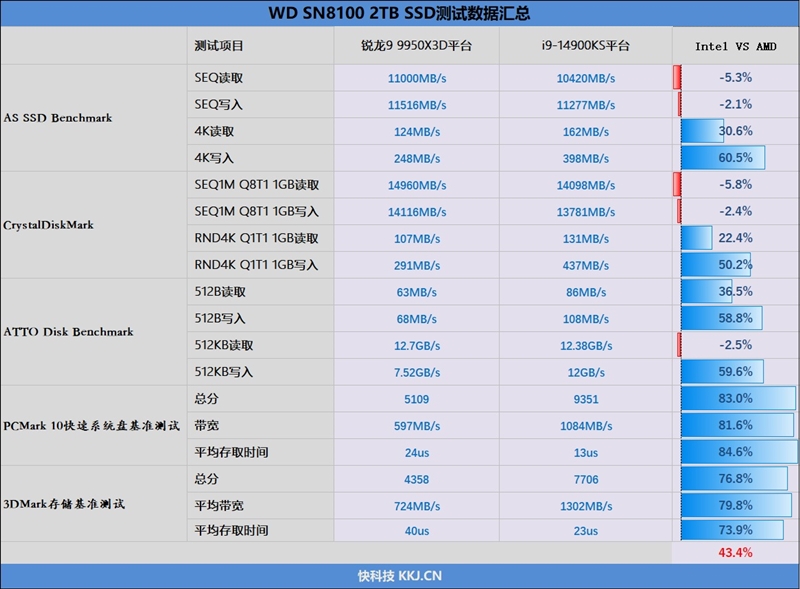This screenshot has width=800, height=589.
Task: Select the '4K读取' row label
Action: [x=214, y=131]
